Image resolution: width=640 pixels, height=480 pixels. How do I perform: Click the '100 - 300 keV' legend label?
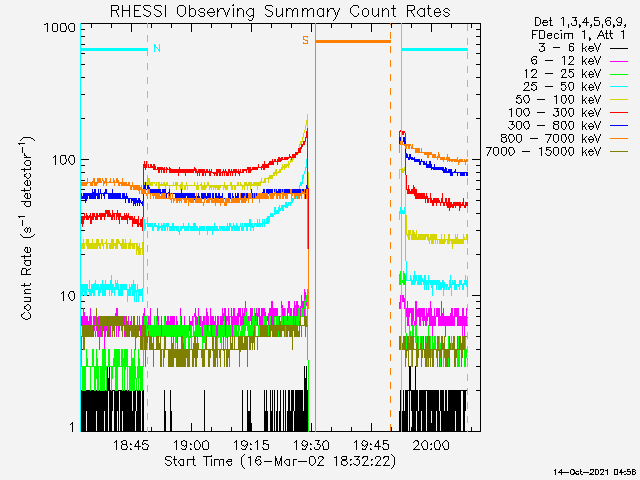[x=555, y=113]
